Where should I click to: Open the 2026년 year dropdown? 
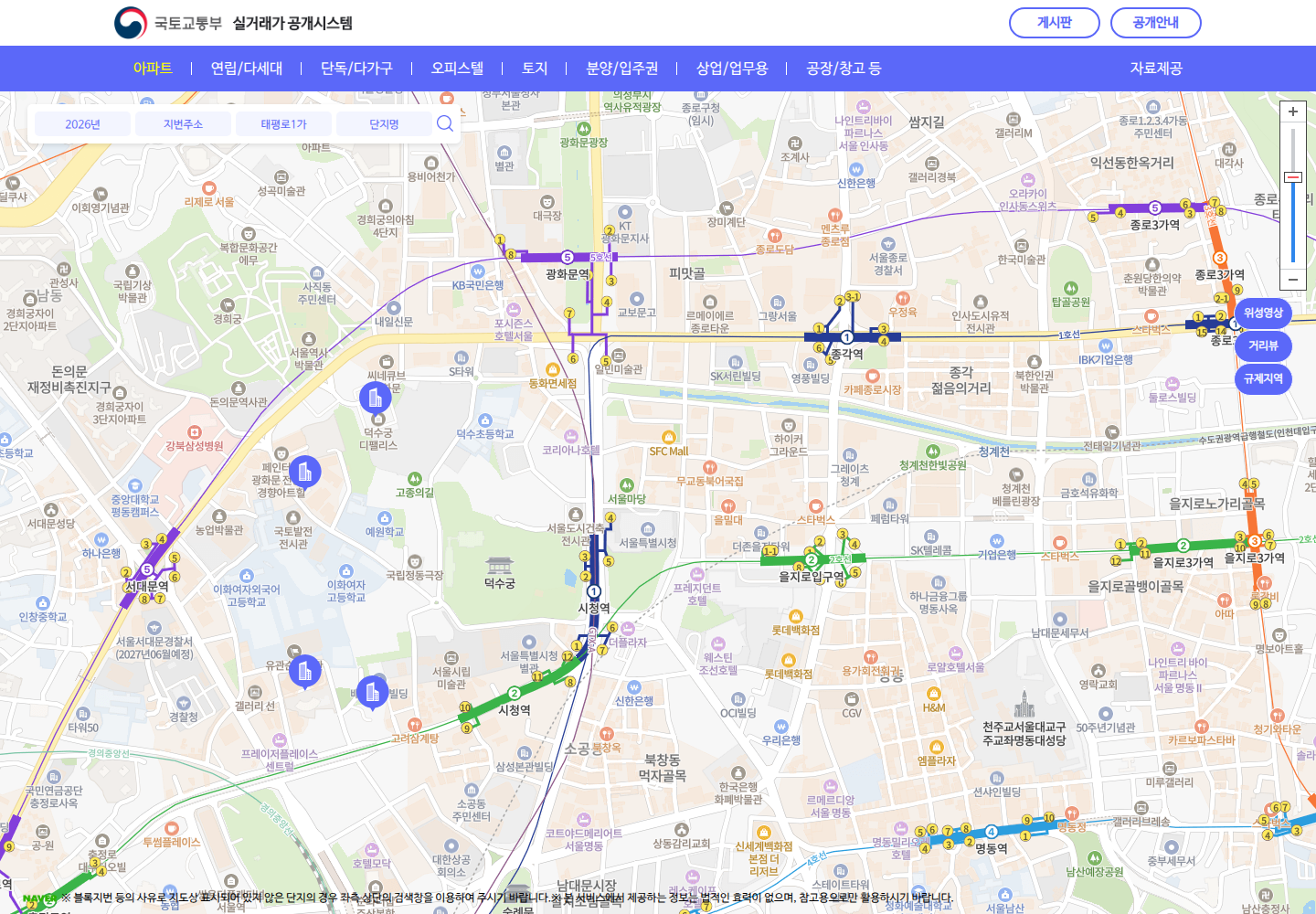pos(82,124)
